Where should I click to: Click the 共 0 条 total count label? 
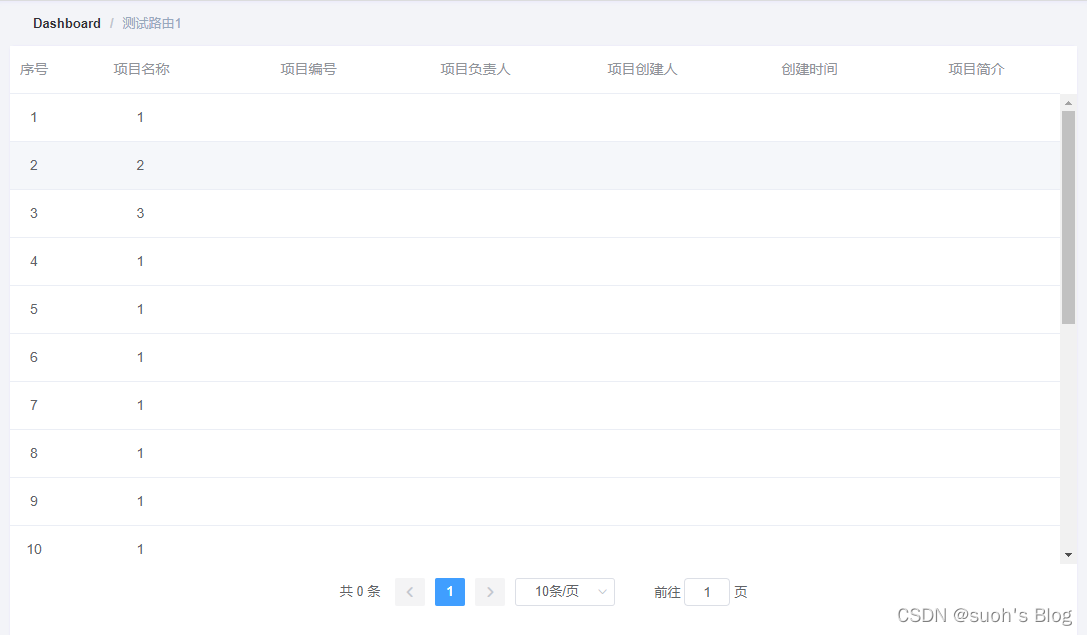[x=360, y=591]
